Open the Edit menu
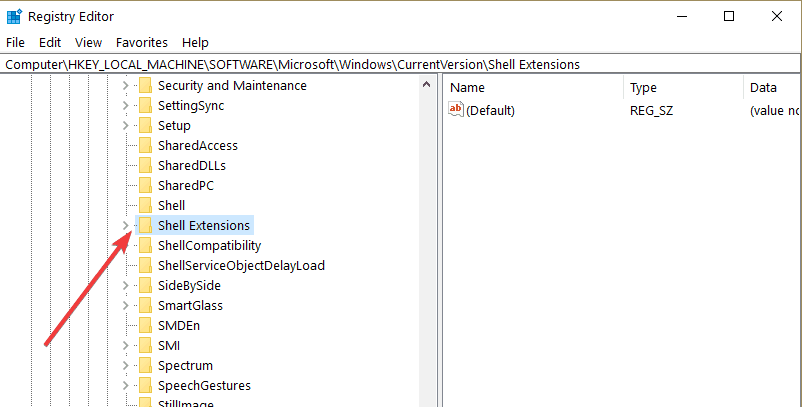 pos(50,42)
